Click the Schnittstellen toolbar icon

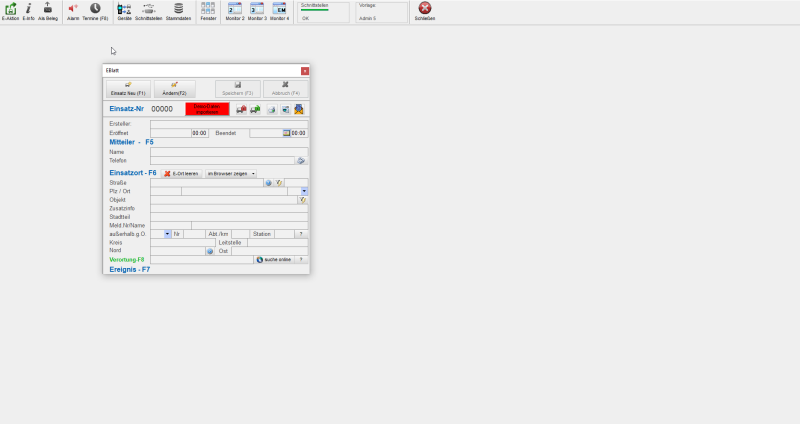148,8
